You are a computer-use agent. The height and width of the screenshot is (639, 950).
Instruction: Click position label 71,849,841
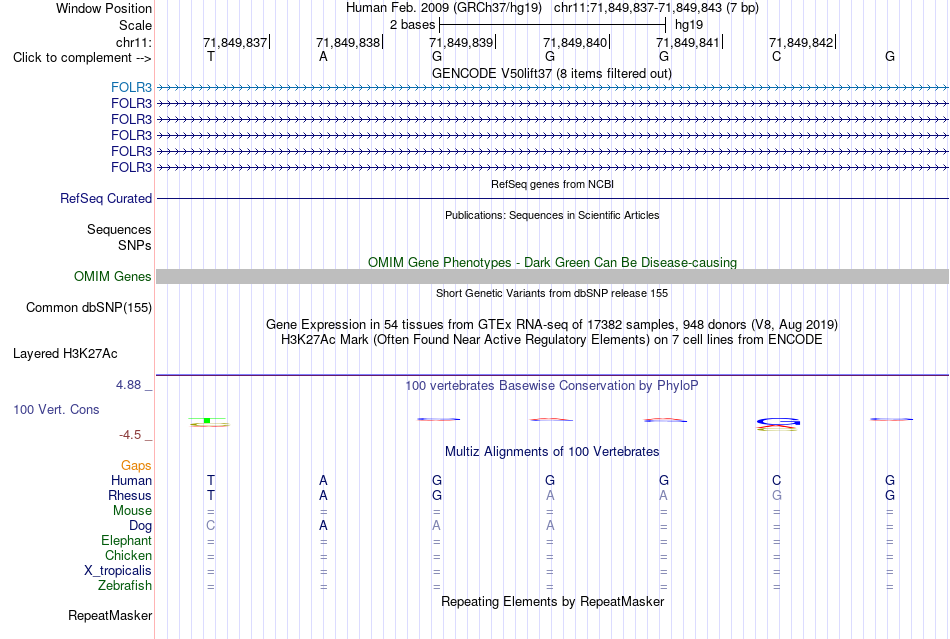pyautogui.click(x=689, y=42)
